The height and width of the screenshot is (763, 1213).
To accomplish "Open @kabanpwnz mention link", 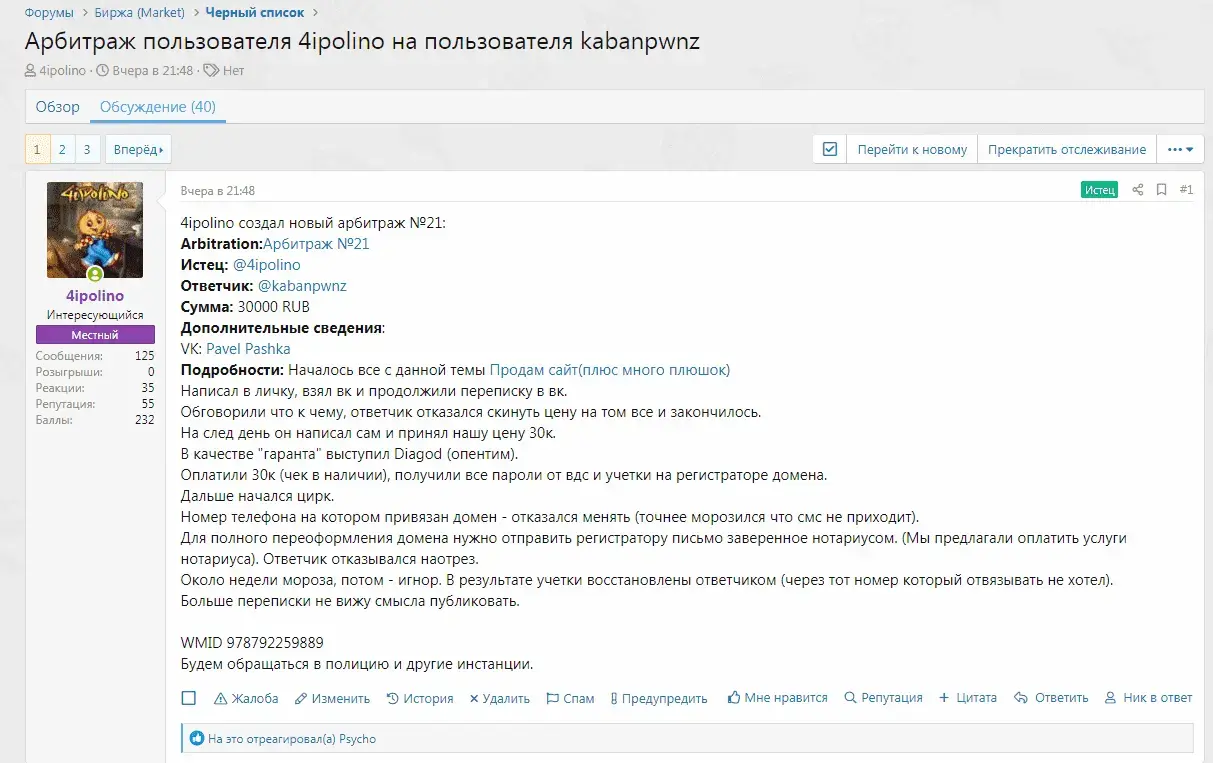I will click(x=302, y=286).
